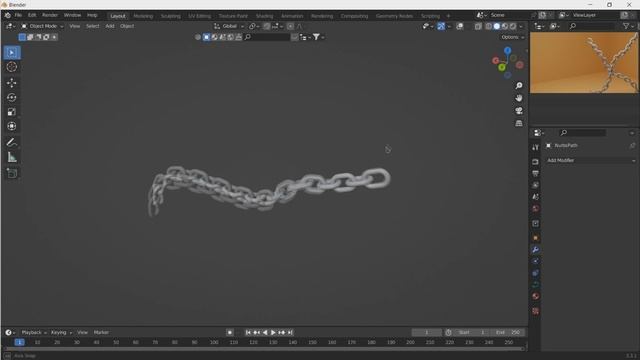Click frame 100 on the timeline ruler
This screenshot has height=360, width=640.
pos(214,342)
